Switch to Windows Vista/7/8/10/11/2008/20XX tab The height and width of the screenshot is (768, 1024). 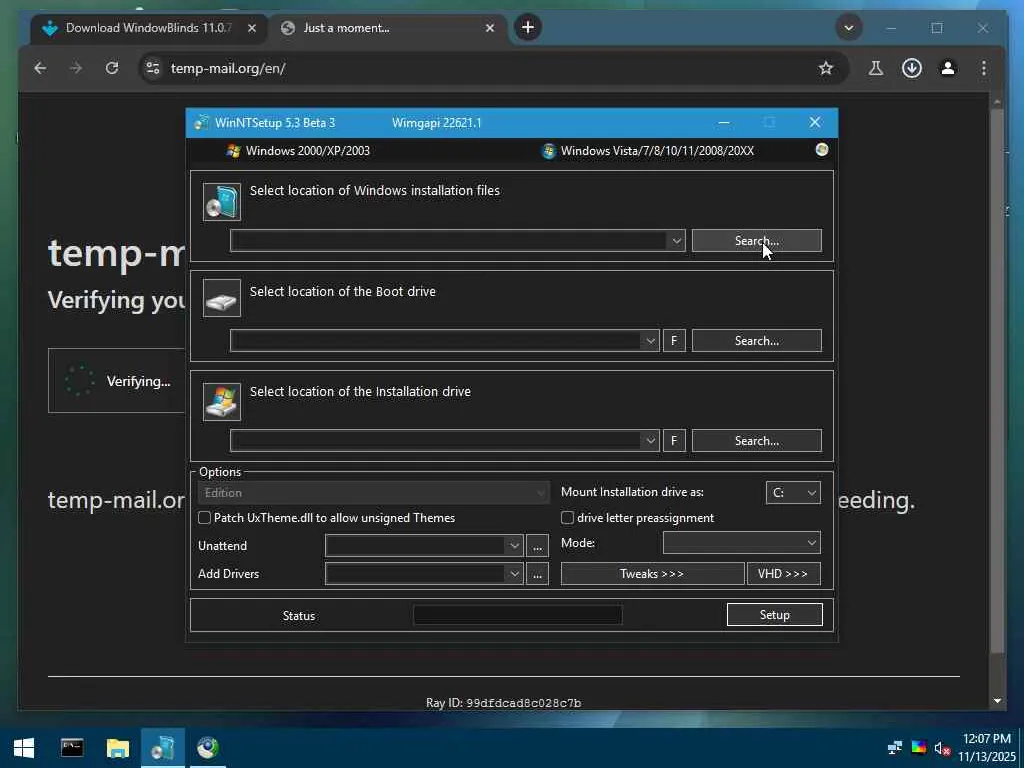(648, 151)
